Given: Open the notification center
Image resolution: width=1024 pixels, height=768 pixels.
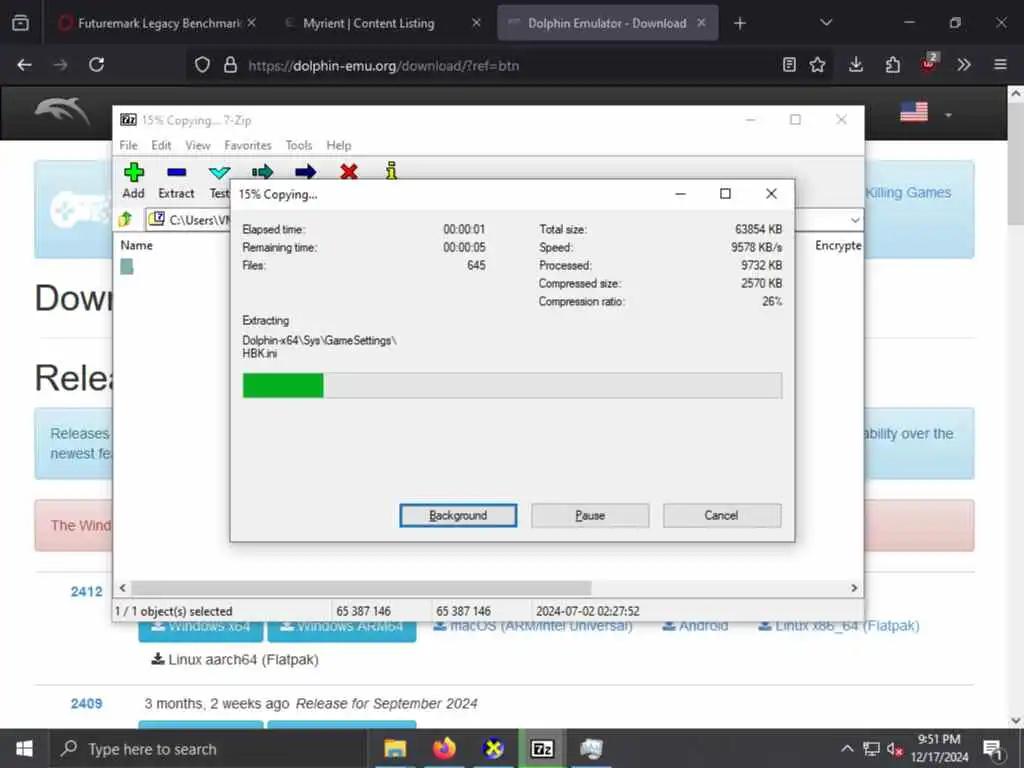Looking at the screenshot, I should [x=992, y=749].
